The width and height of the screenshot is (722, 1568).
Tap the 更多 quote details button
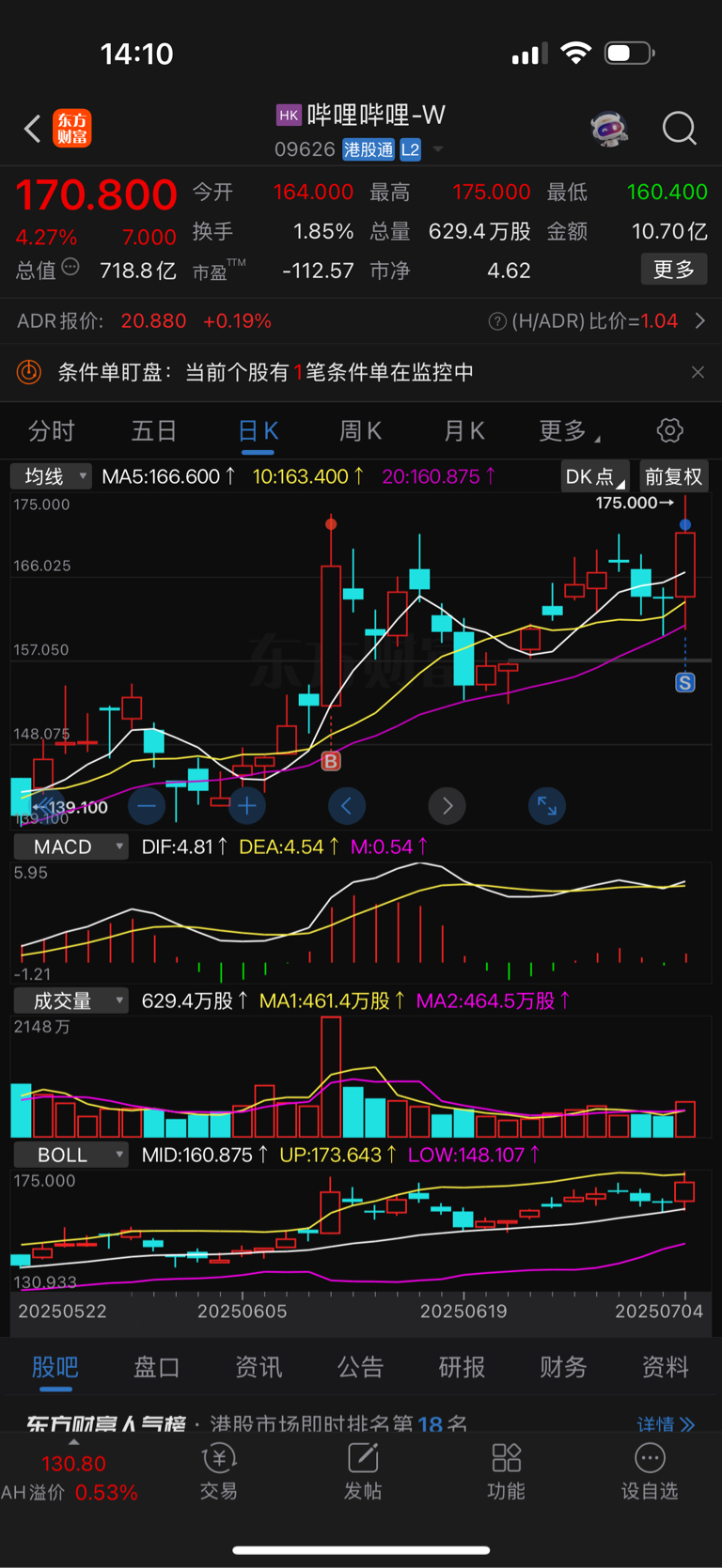674,270
